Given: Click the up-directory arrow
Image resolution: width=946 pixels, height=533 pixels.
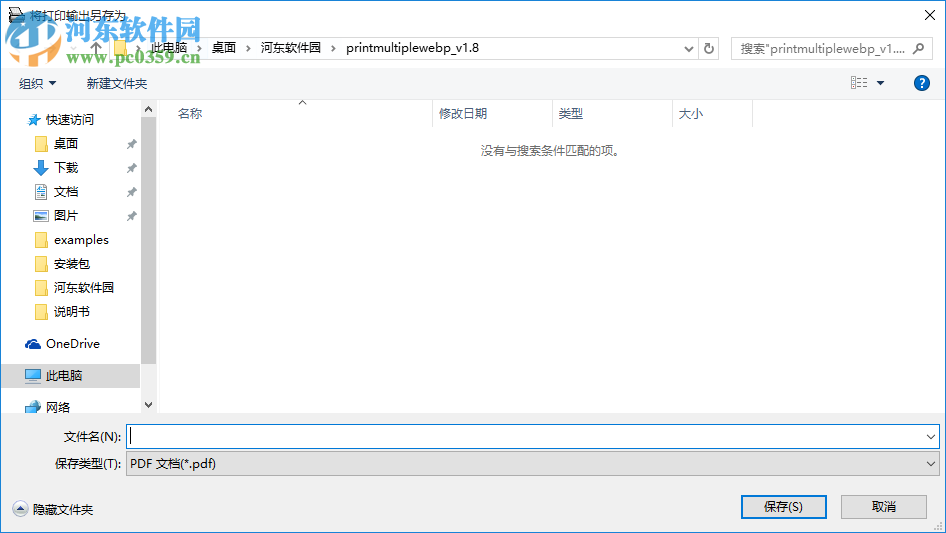Looking at the screenshot, I should 96,48.
